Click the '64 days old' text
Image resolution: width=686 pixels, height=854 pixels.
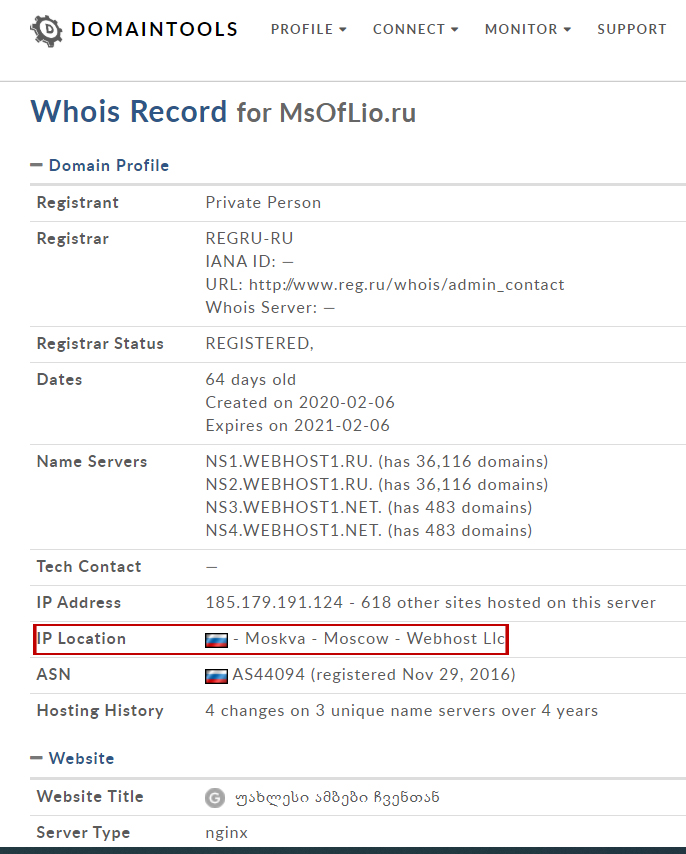pyautogui.click(x=250, y=380)
